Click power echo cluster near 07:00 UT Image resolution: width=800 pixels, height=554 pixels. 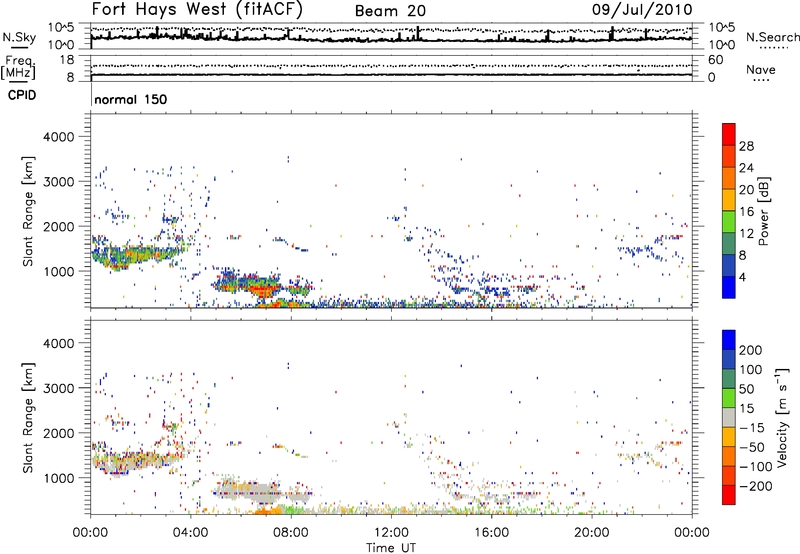click(263, 289)
